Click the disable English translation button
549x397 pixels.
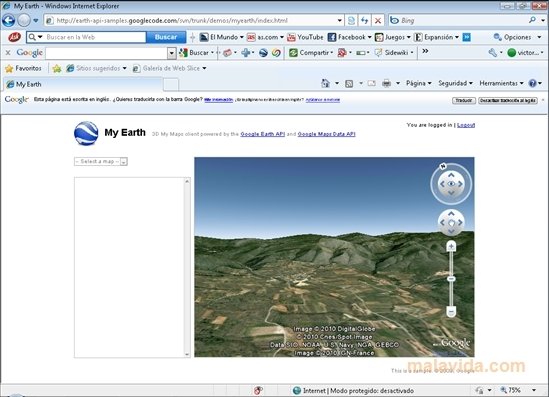508,100
